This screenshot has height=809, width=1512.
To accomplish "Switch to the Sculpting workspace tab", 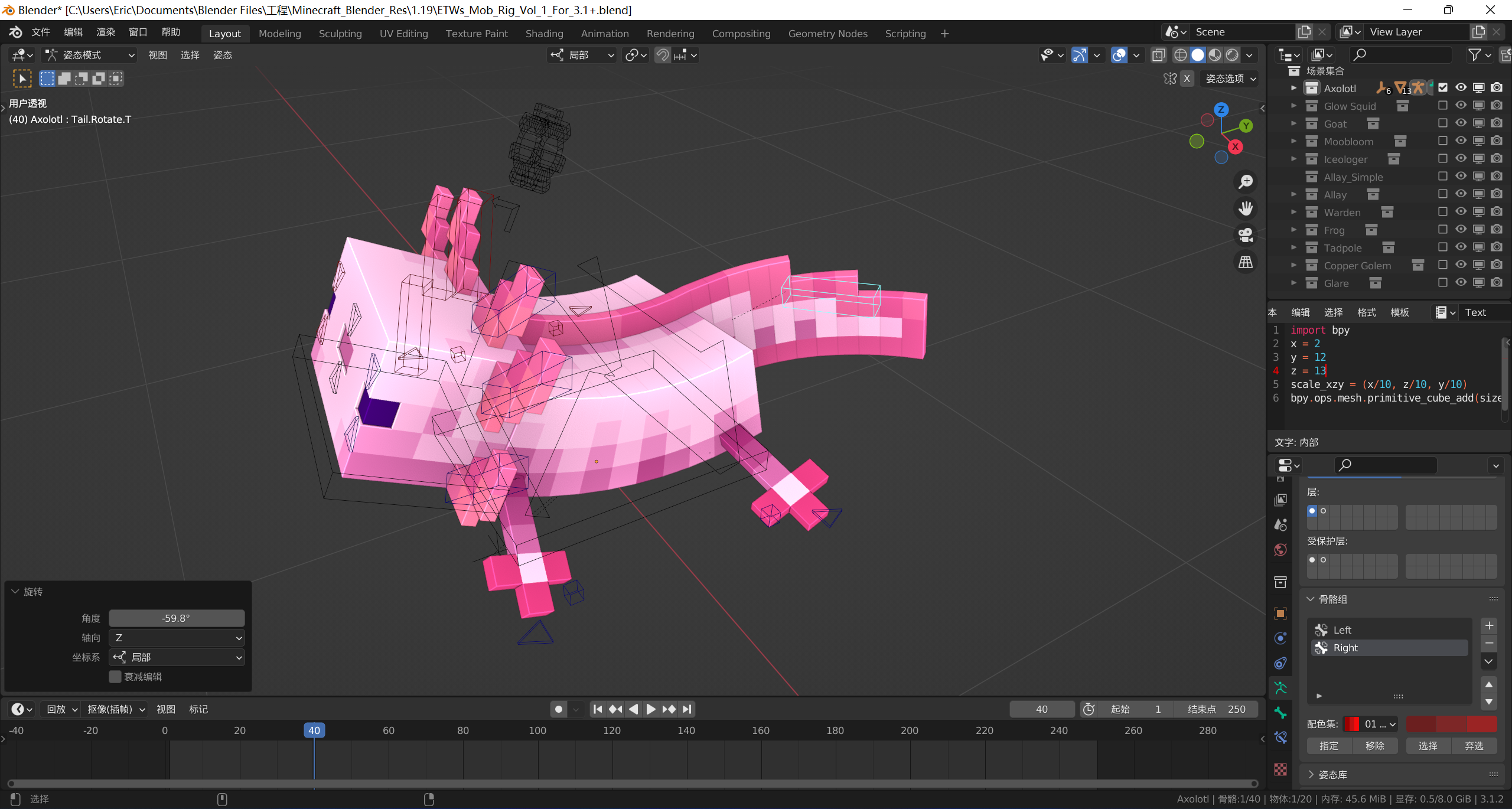I will pyautogui.click(x=340, y=34).
